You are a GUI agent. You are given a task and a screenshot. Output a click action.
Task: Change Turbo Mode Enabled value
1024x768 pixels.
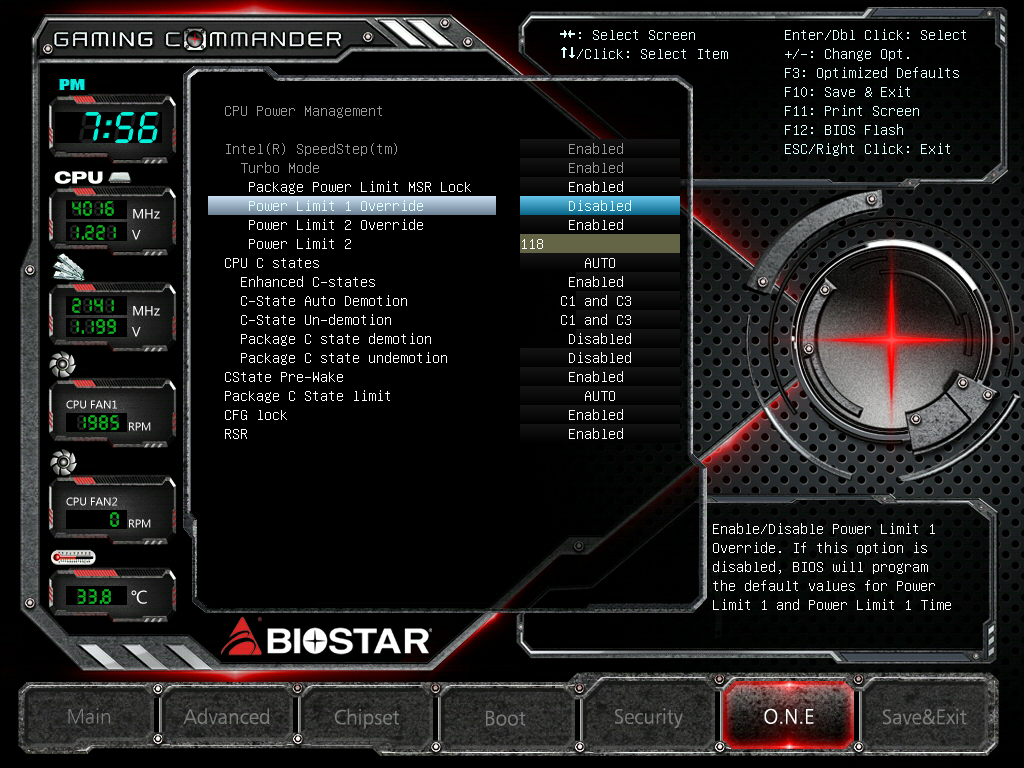600,168
